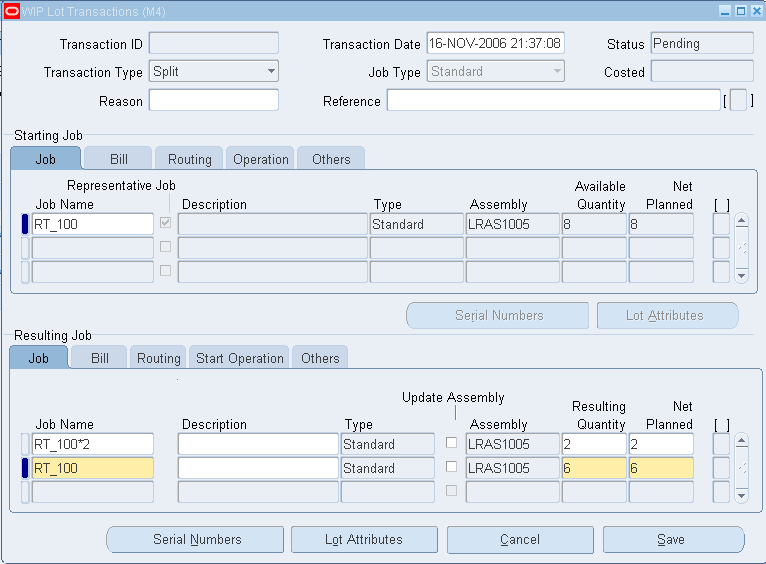Open flexfield for Starting Job RT_100 row
The width and height of the screenshot is (766, 564).
[721, 224]
